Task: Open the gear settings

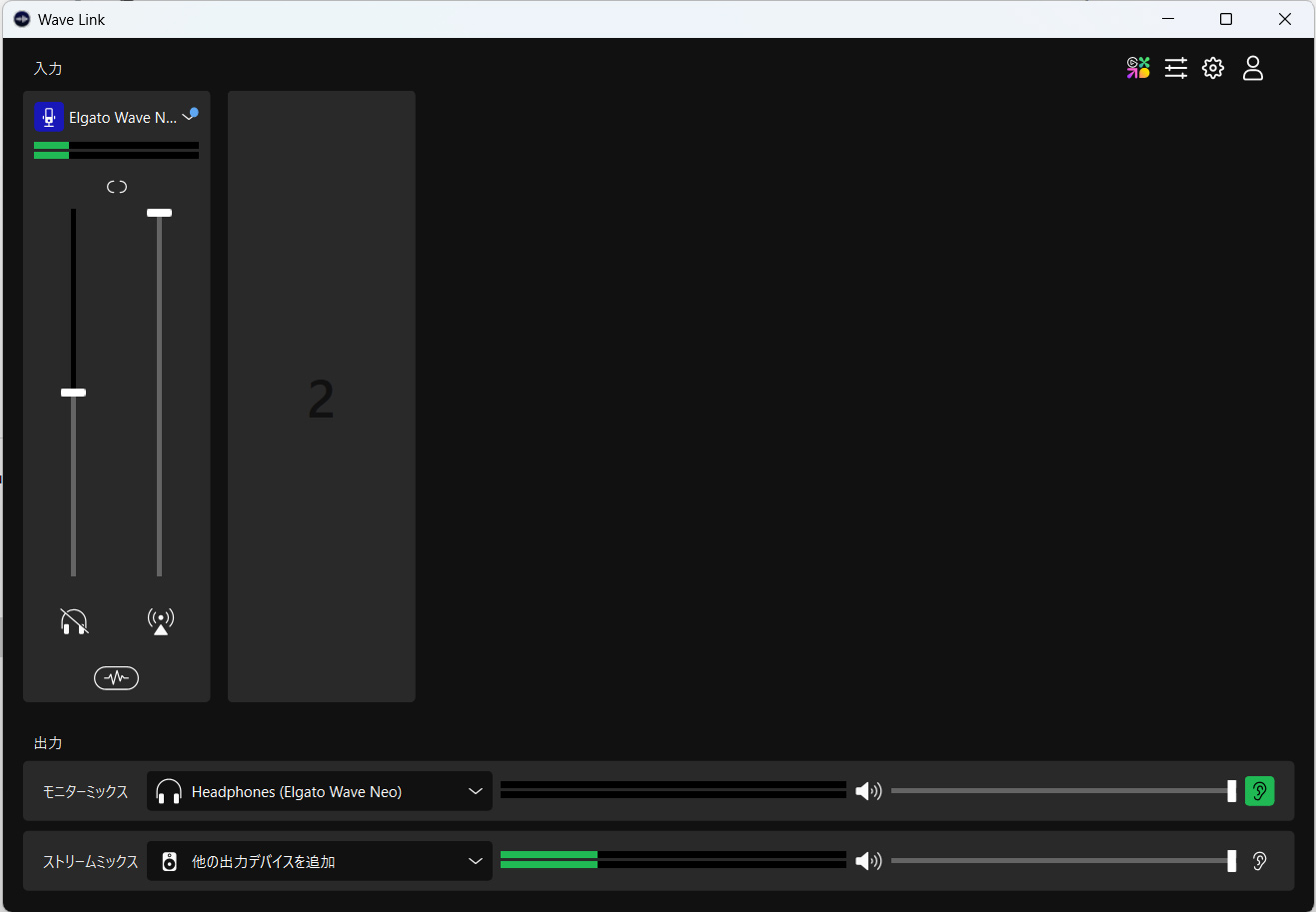Action: 1213,68
